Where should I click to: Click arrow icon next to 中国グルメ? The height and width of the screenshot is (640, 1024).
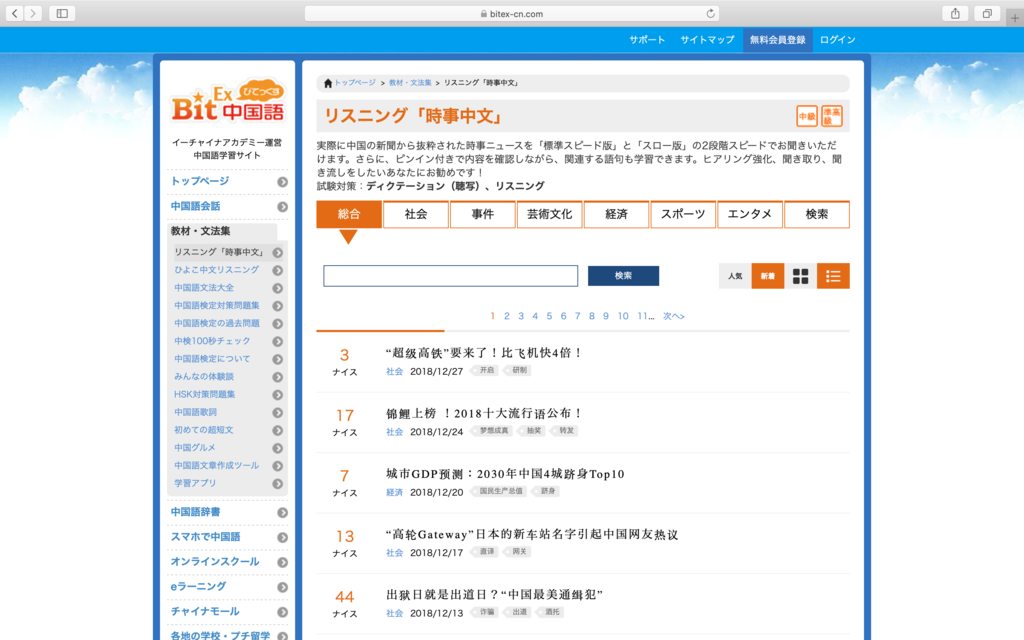[x=278, y=448]
